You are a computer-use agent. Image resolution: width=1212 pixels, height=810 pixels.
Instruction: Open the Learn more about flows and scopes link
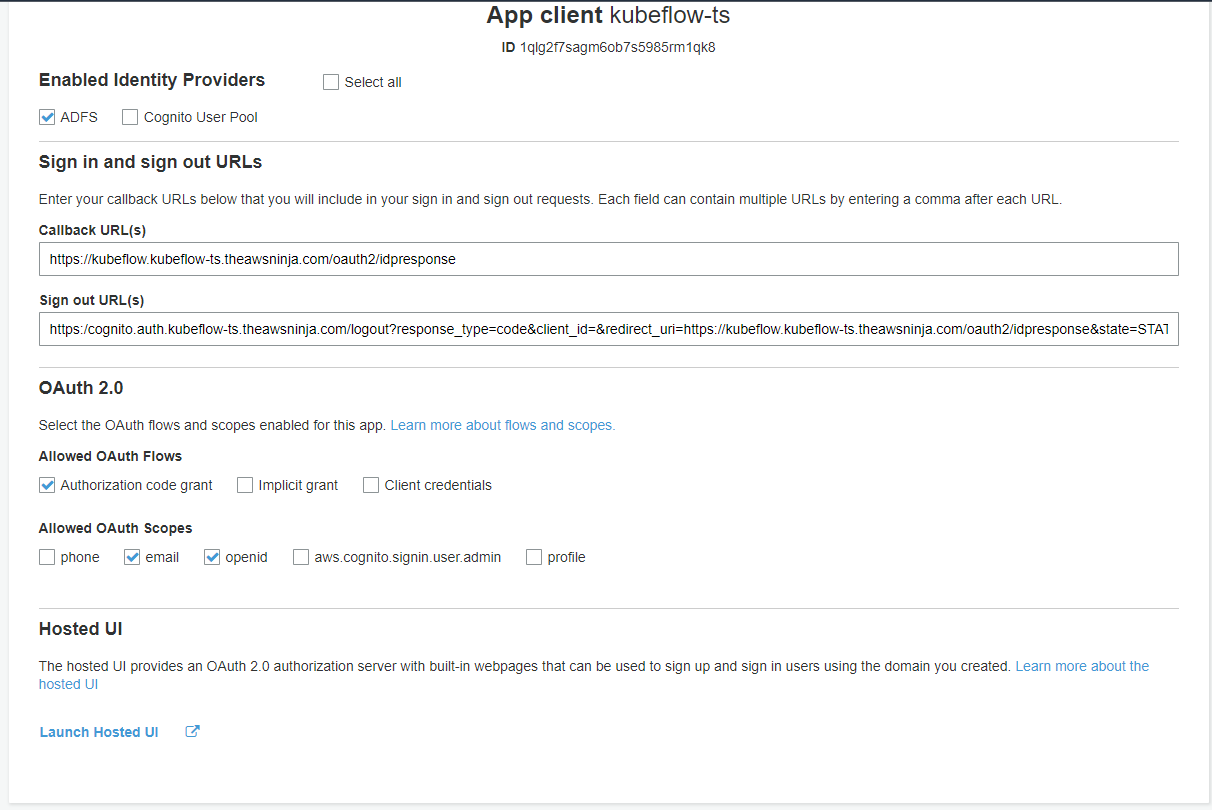(x=502, y=425)
